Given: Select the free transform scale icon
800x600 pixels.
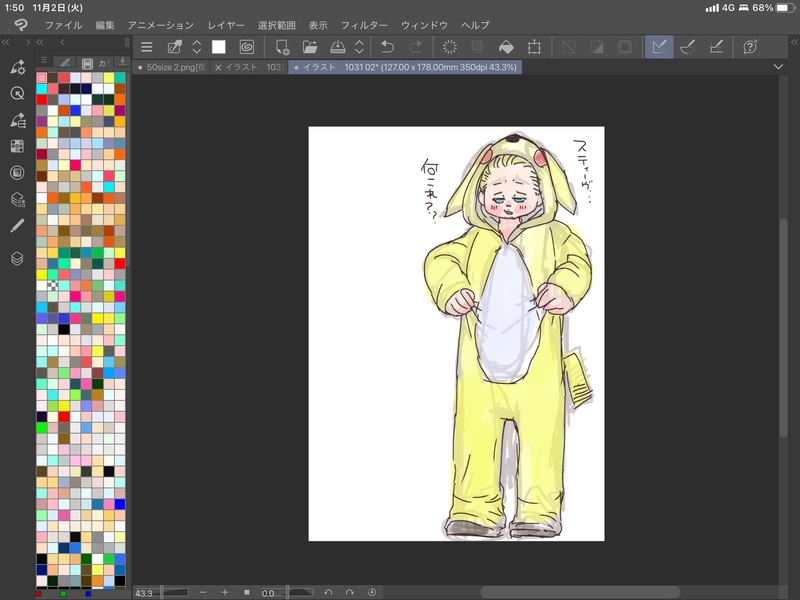Looking at the screenshot, I should (535, 47).
